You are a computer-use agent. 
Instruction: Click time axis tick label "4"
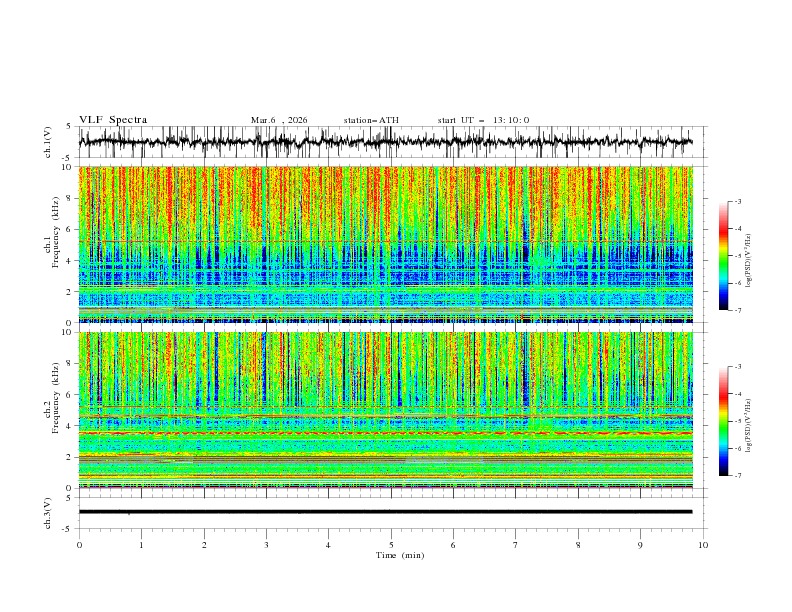328,545
